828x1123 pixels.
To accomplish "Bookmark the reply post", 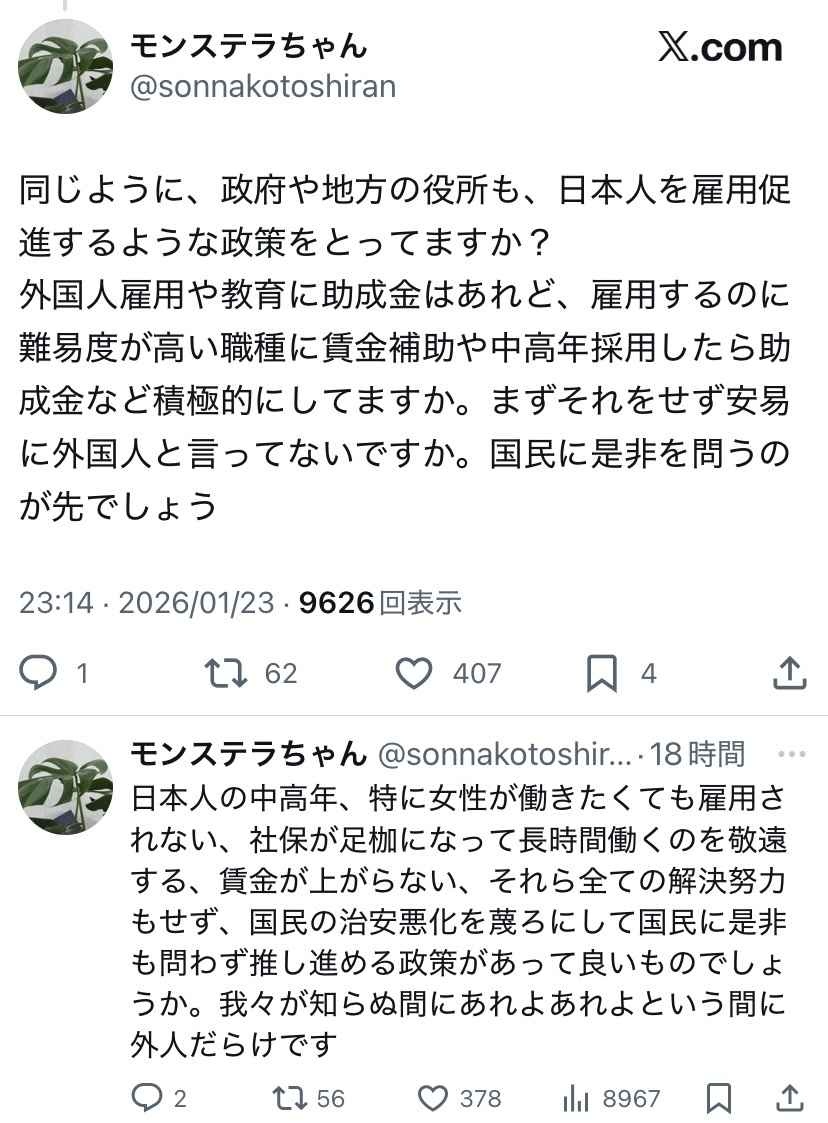I will (718, 1098).
